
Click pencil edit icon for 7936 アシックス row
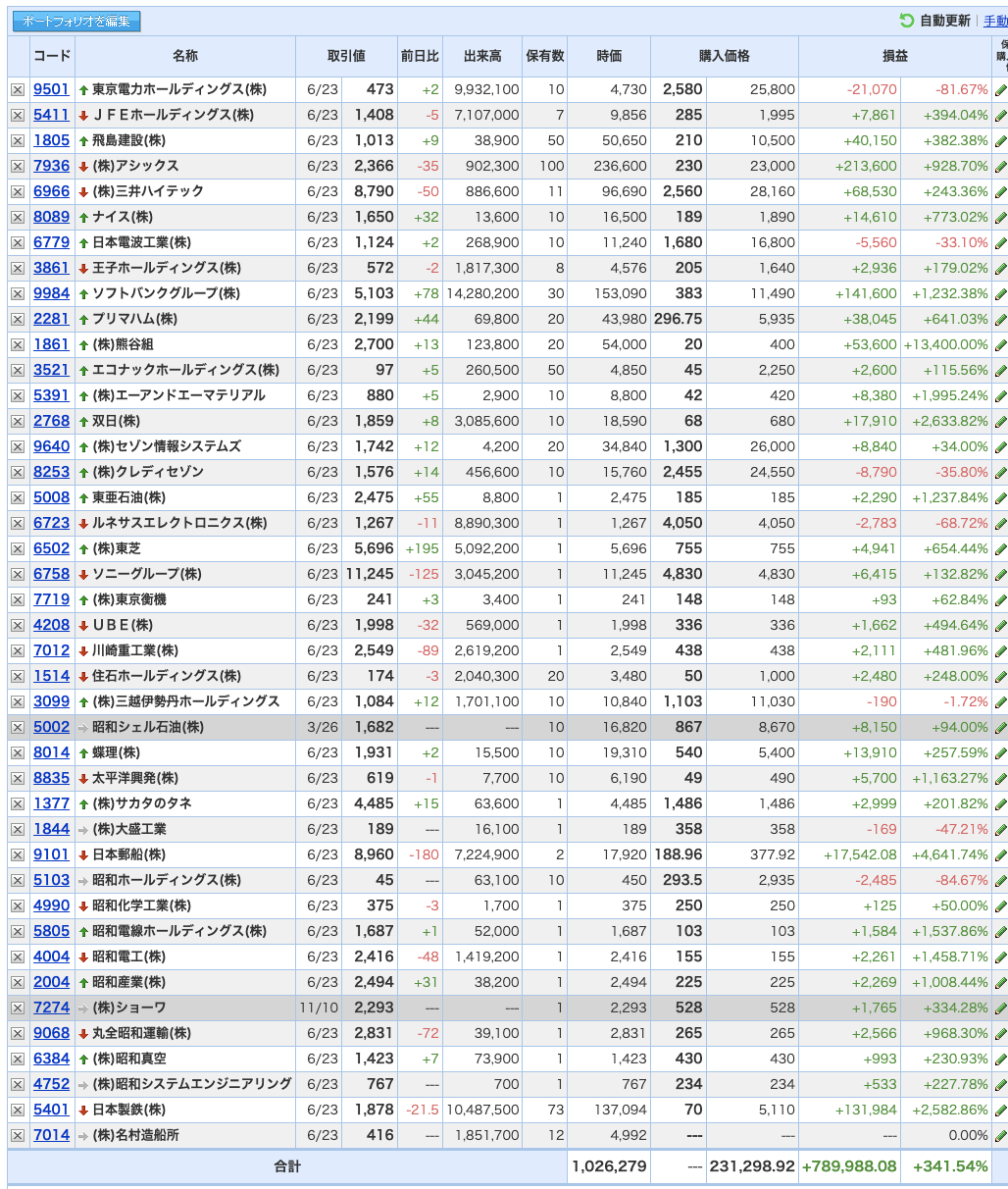click(x=1000, y=166)
